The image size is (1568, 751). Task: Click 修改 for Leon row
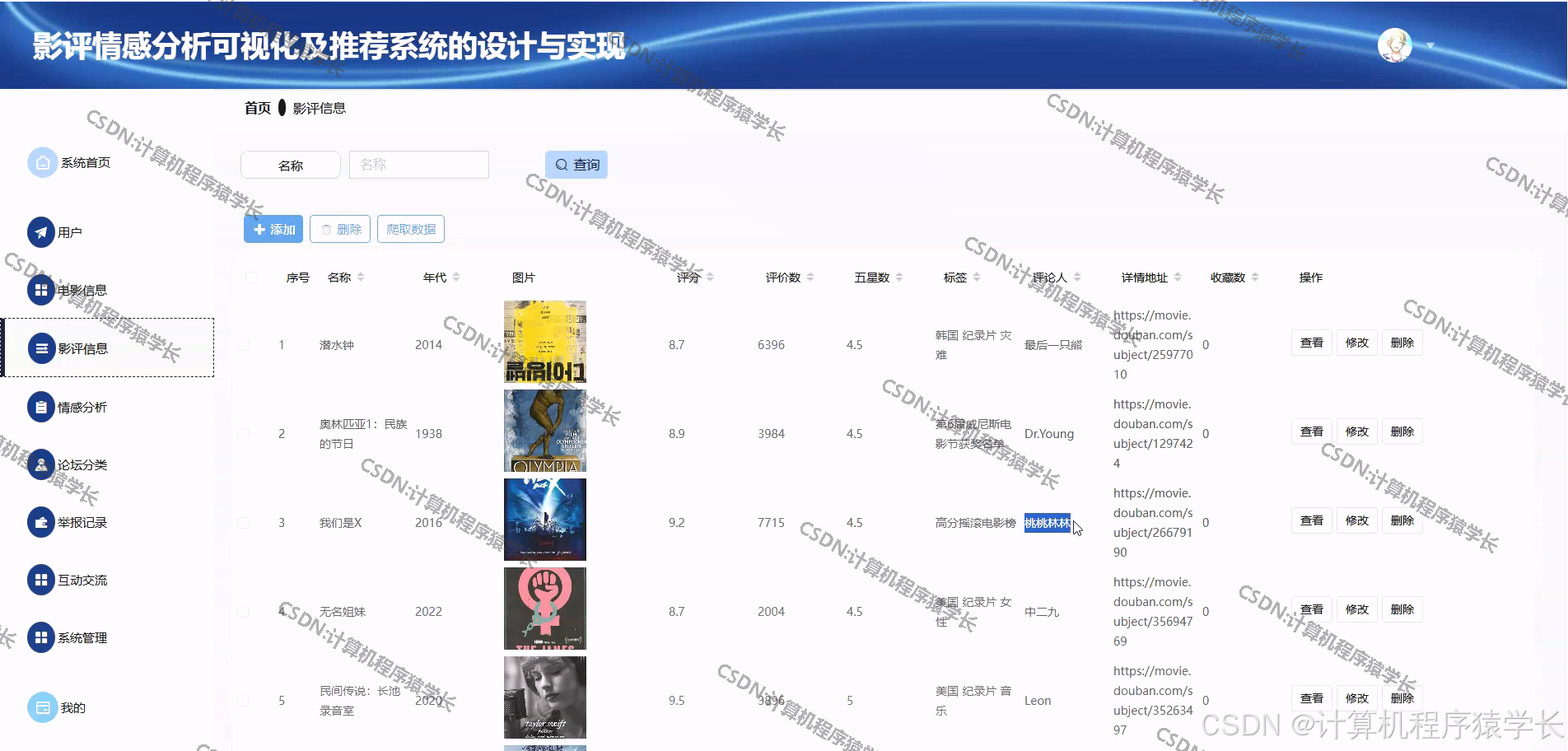point(1356,698)
